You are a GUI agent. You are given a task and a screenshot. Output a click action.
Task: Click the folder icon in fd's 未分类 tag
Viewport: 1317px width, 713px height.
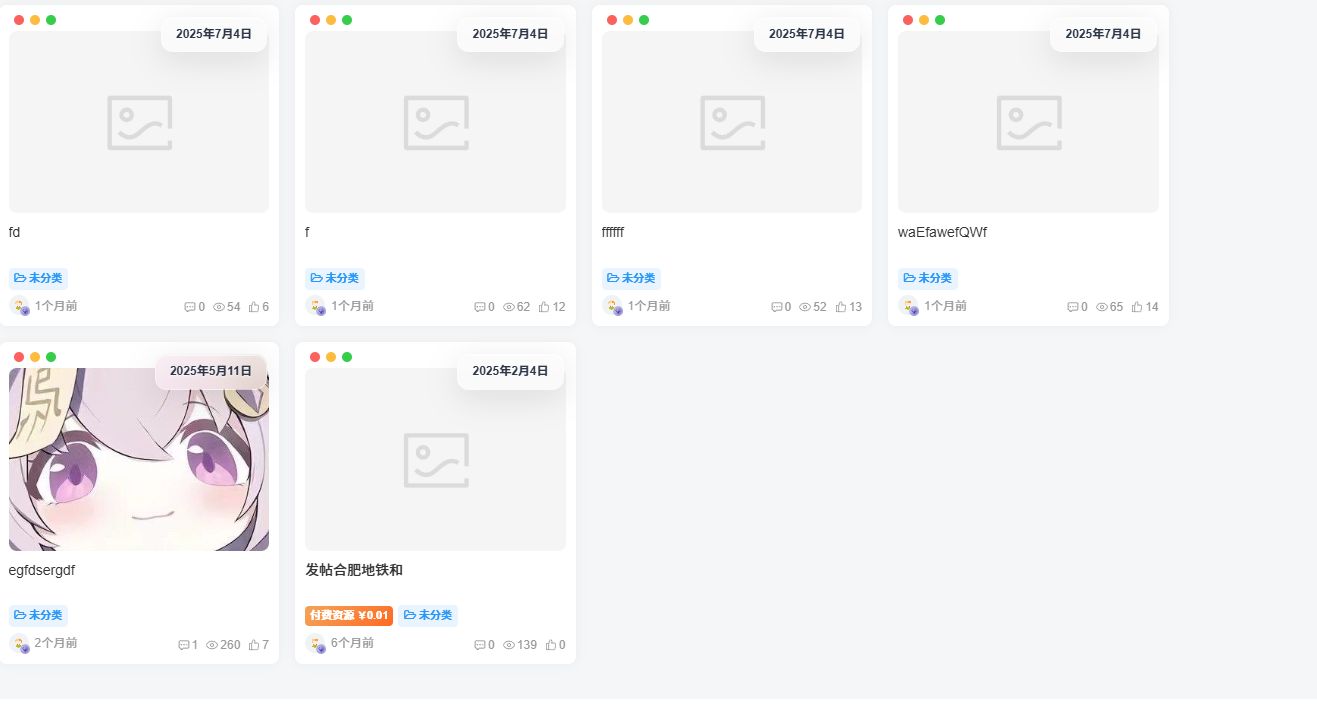pos(18,278)
